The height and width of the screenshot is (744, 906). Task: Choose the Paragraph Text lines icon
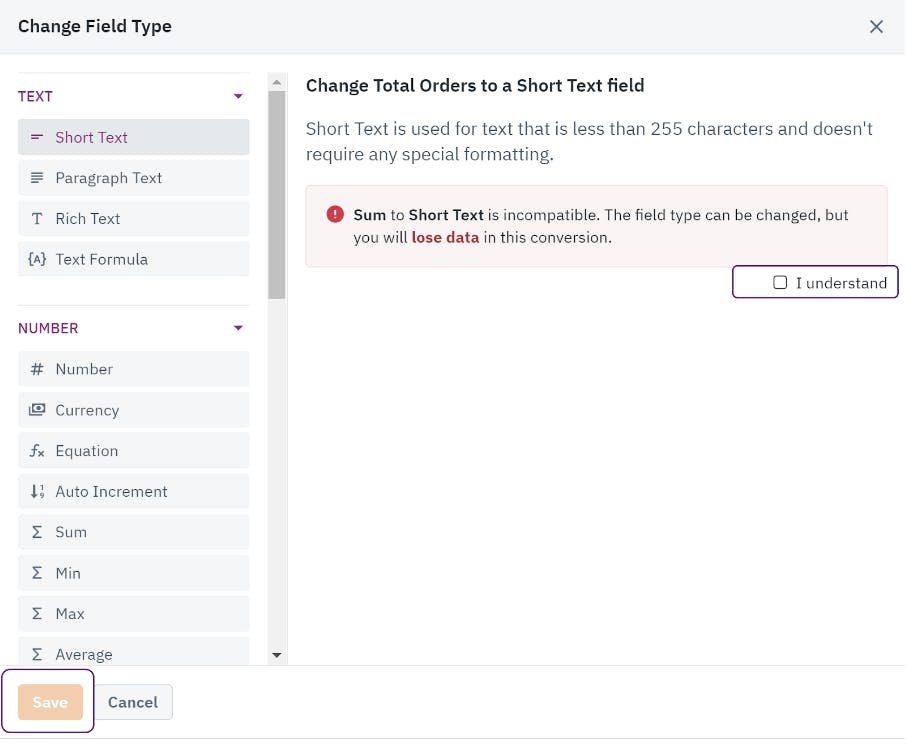pos(36,177)
